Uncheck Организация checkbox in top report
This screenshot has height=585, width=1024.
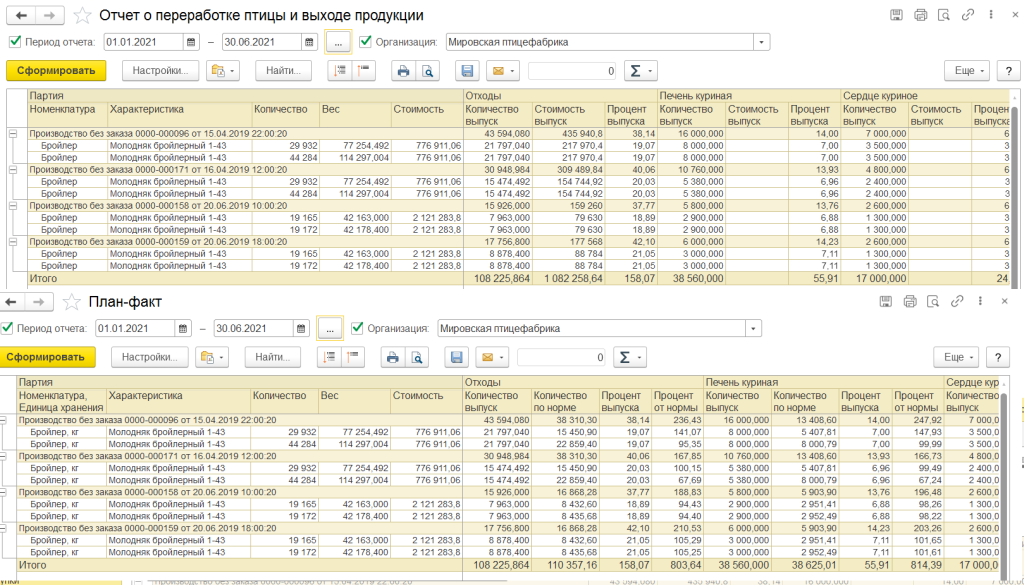pyautogui.click(x=365, y=42)
